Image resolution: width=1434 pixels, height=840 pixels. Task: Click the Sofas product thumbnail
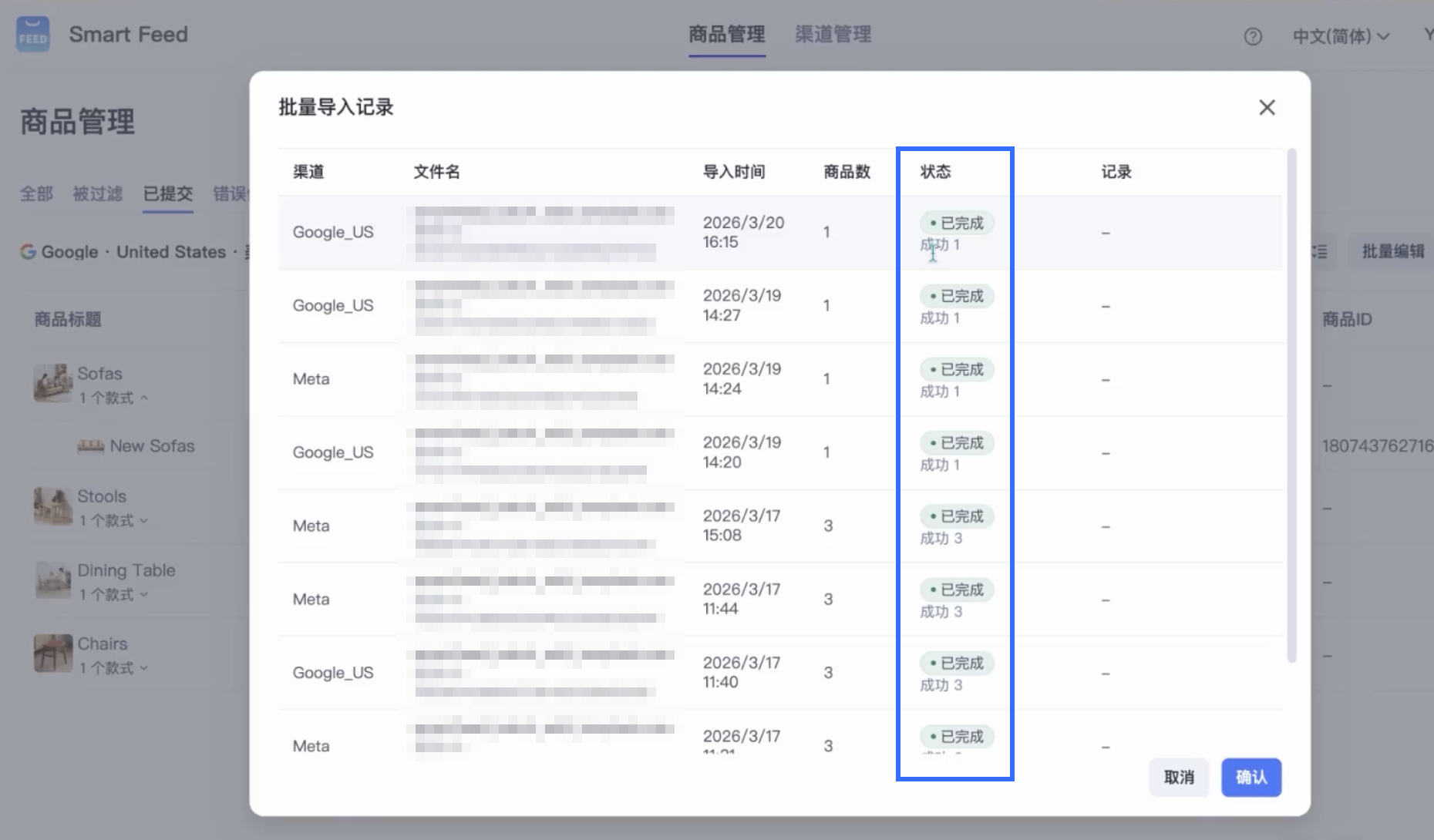tap(52, 383)
